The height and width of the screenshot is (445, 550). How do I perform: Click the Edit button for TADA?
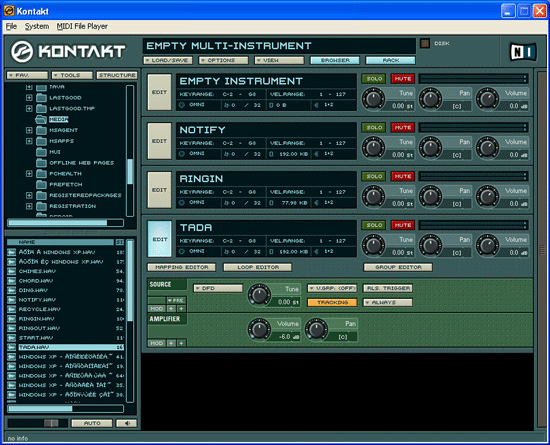coord(160,239)
